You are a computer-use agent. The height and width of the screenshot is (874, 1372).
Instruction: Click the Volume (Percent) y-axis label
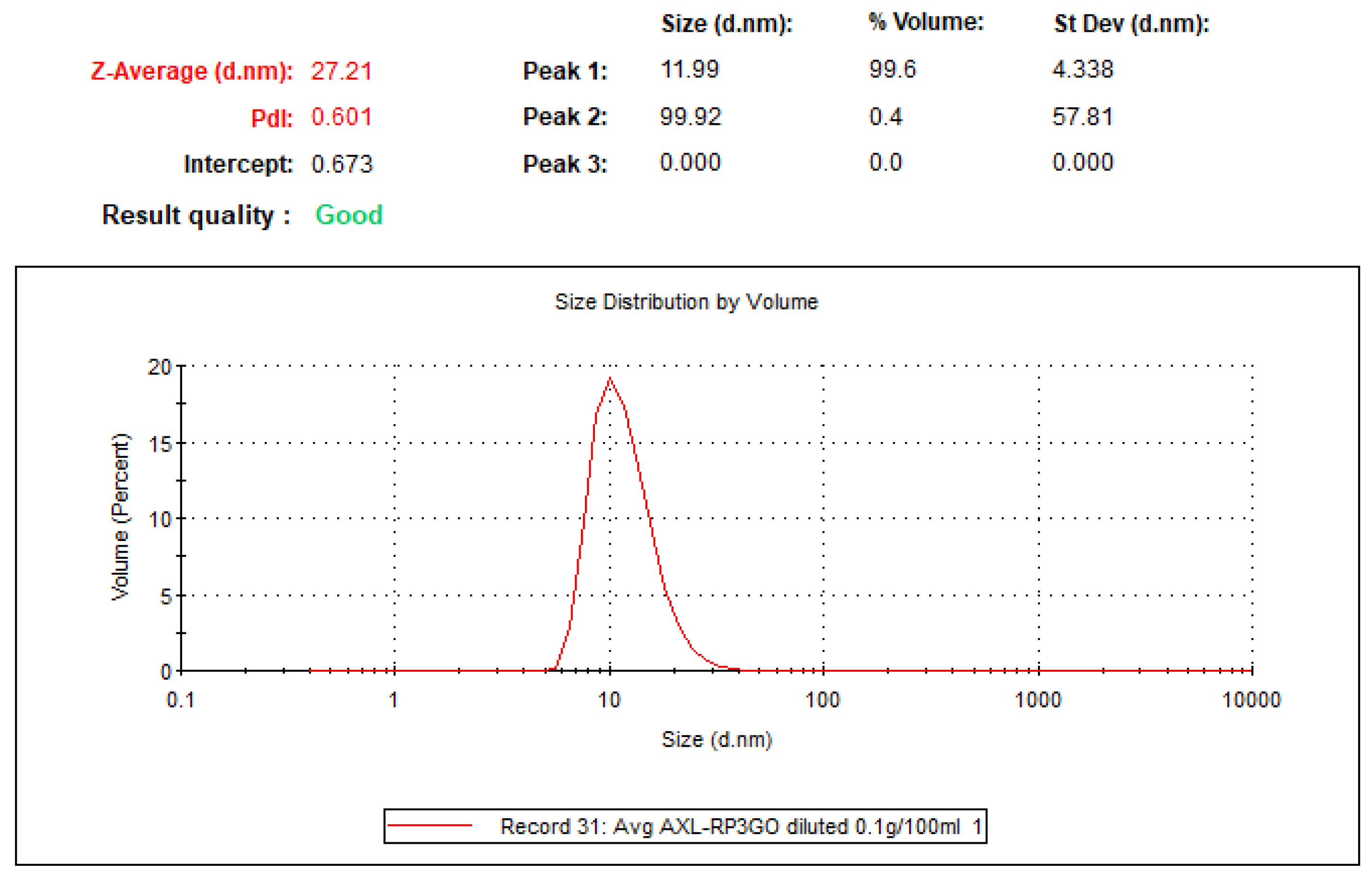click(120, 517)
